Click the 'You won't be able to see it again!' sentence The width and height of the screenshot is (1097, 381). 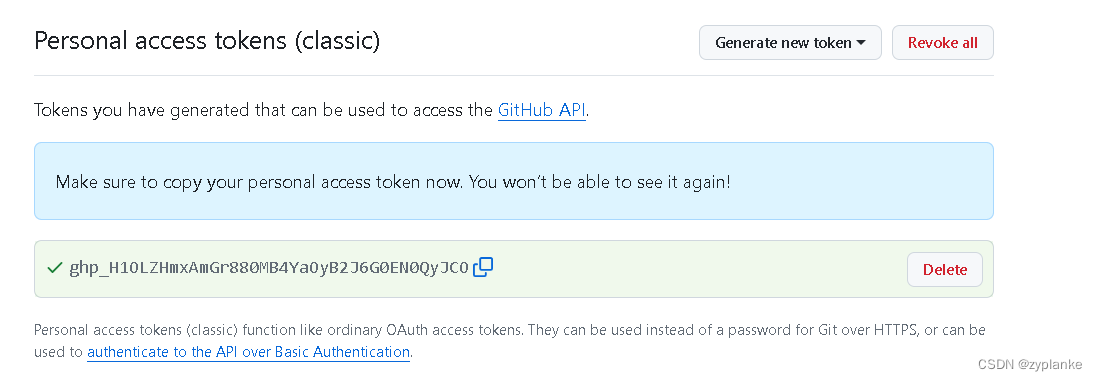600,182
